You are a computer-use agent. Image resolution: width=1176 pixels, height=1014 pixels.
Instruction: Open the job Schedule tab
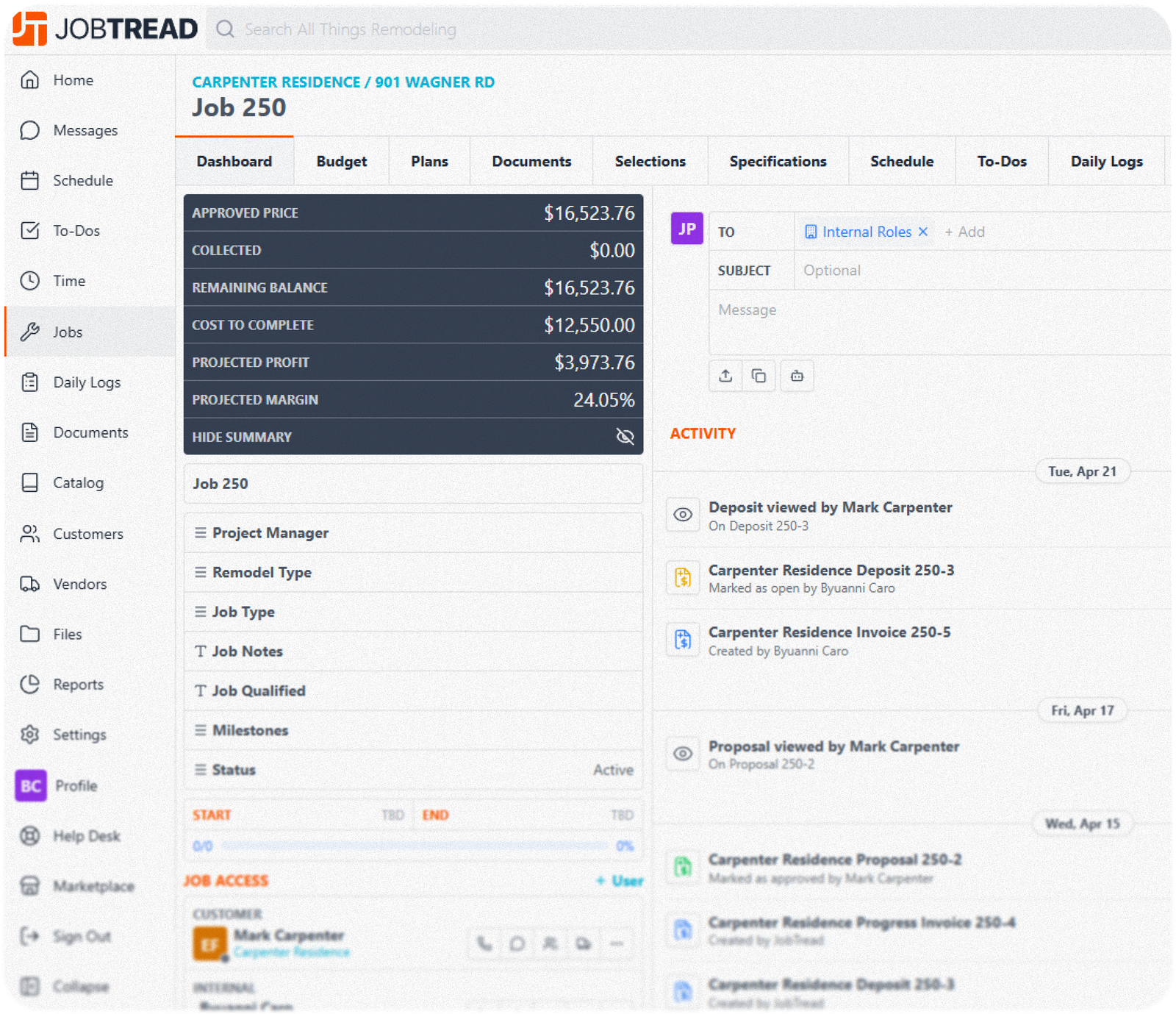point(902,161)
